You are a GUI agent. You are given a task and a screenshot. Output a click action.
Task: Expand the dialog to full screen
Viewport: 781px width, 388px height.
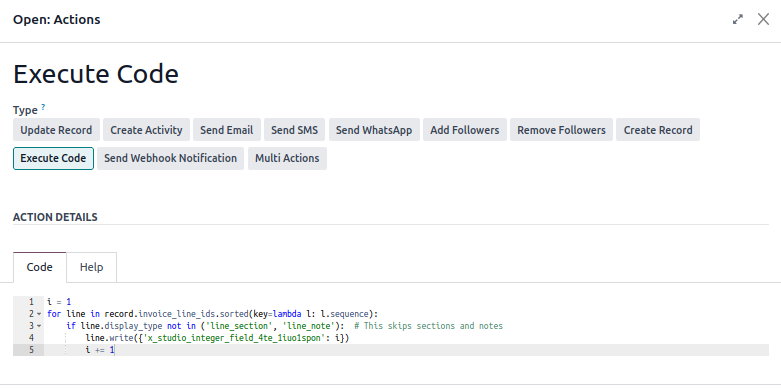click(738, 19)
